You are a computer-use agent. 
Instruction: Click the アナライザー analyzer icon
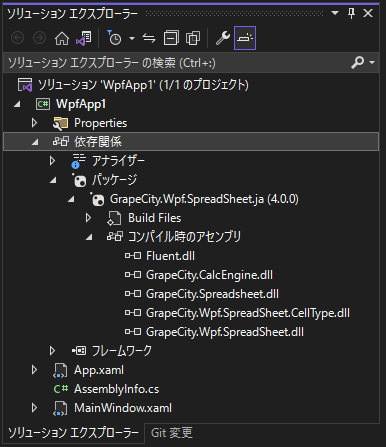79,161
